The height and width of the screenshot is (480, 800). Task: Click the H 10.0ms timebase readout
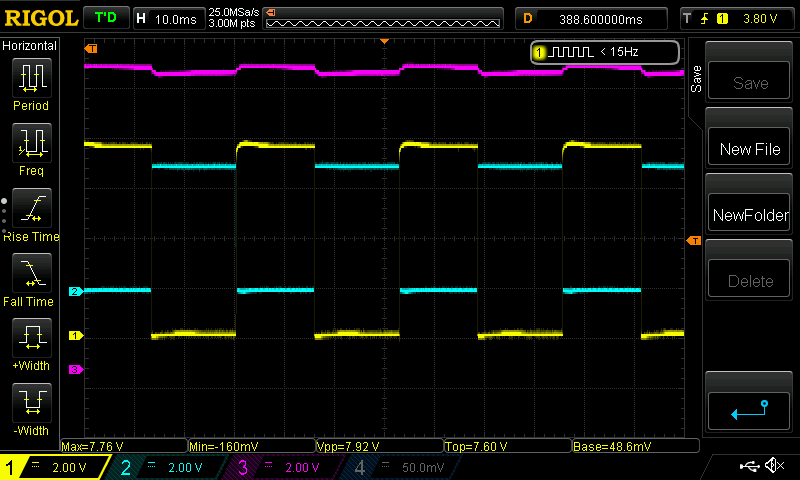click(168, 19)
